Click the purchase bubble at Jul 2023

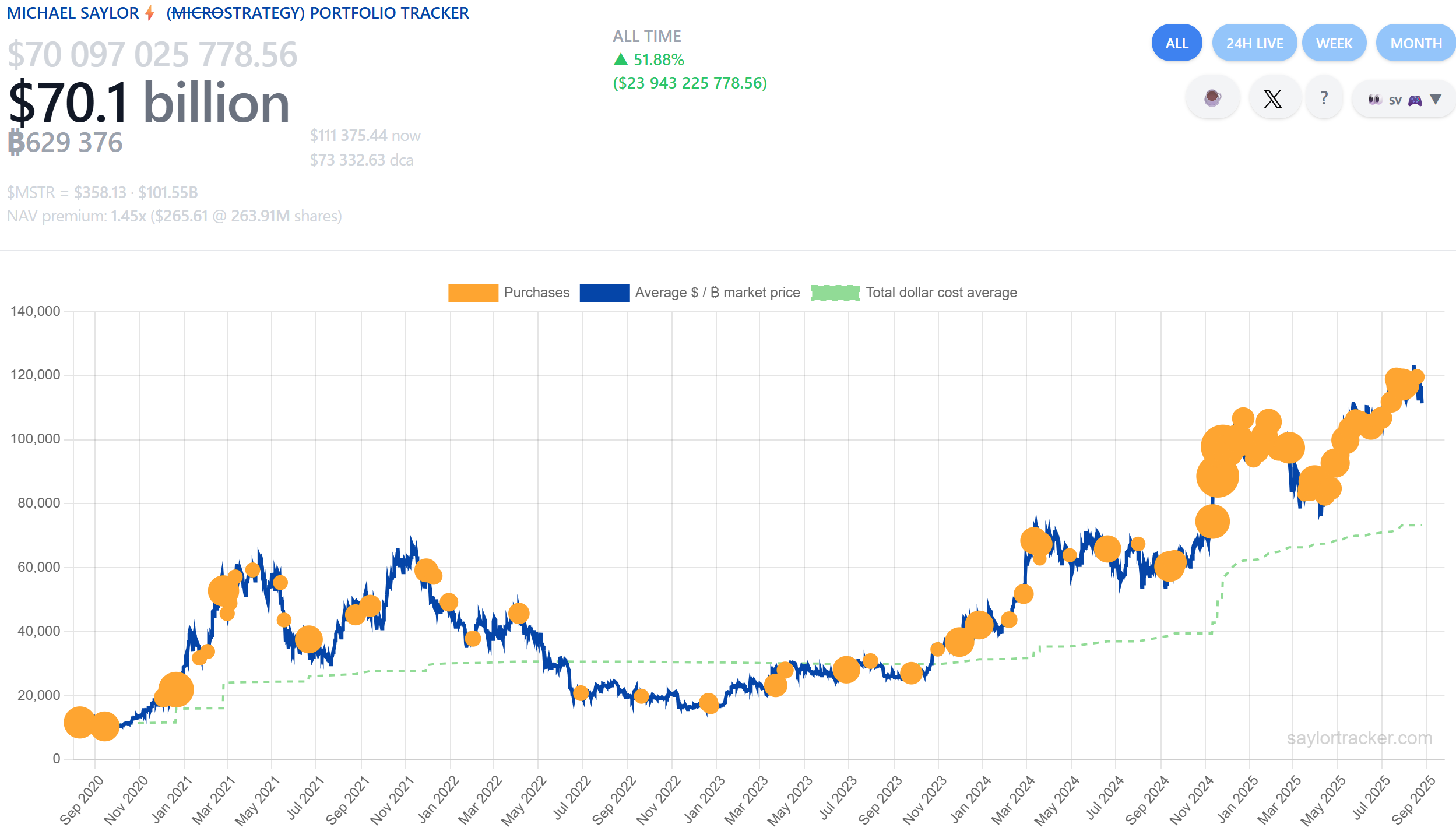click(x=846, y=670)
